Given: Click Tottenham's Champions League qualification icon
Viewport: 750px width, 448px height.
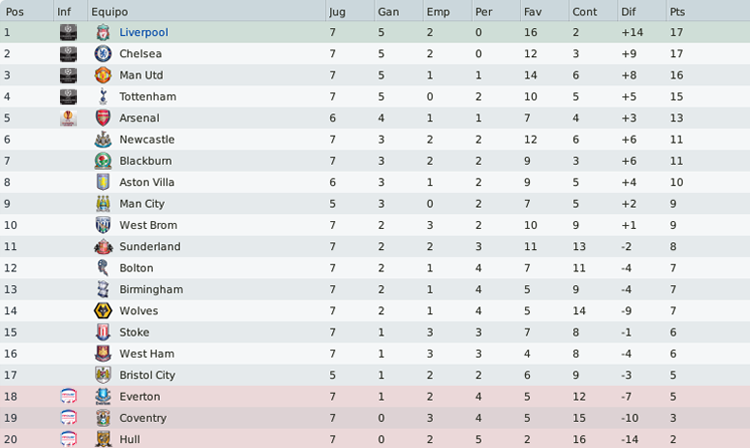Looking at the screenshot, I should point(68,97).
